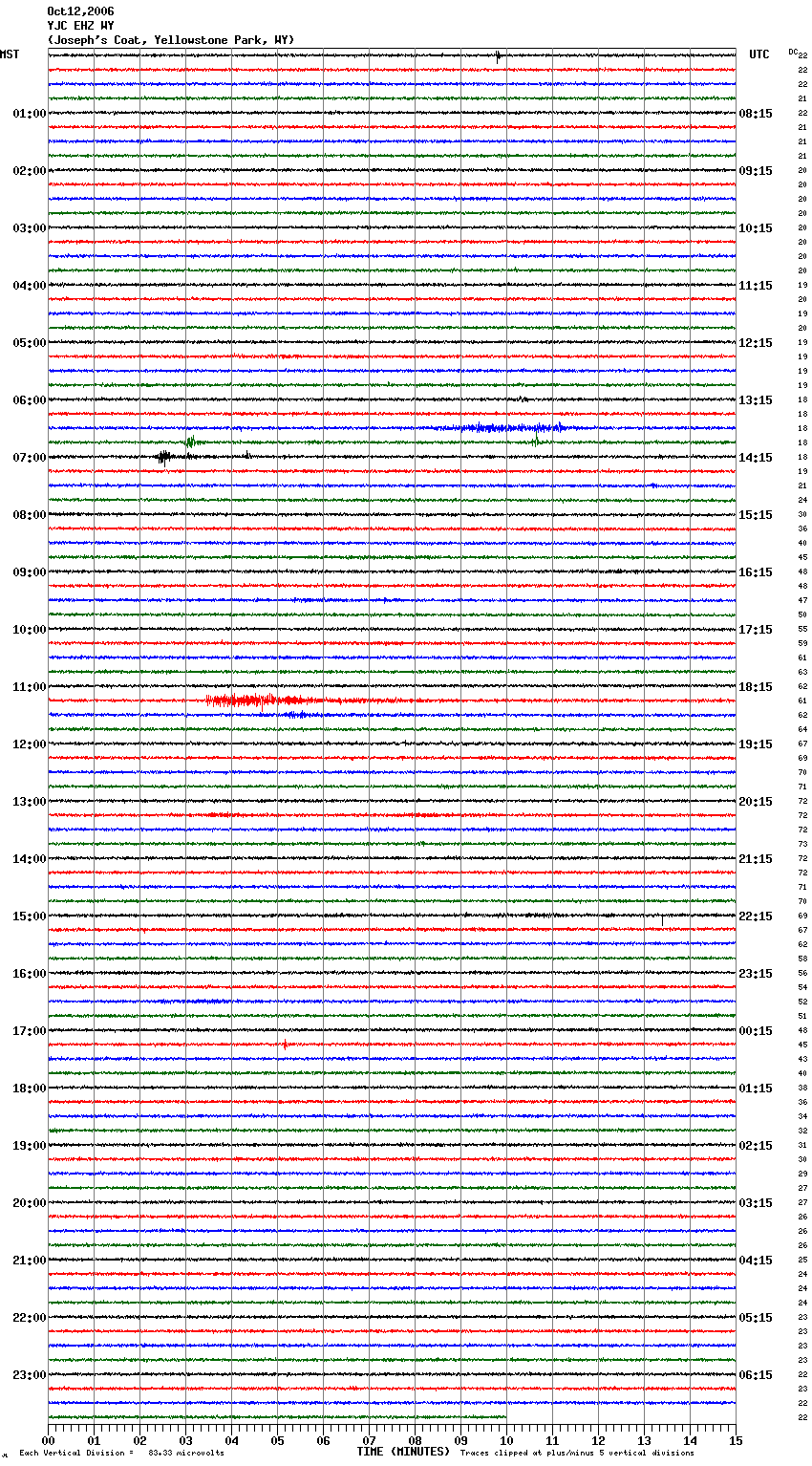This screenshot has height=1466, width=812.
Task: Click the '22:15' UTC time label
Action: click(756, 916)
